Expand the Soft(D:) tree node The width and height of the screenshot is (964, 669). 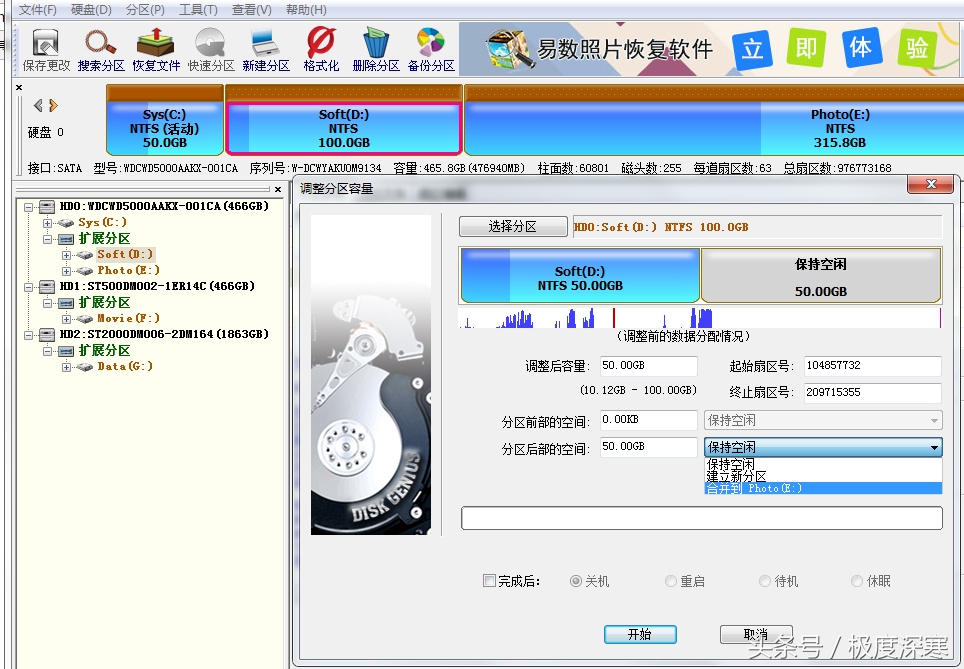coord(66,255)
